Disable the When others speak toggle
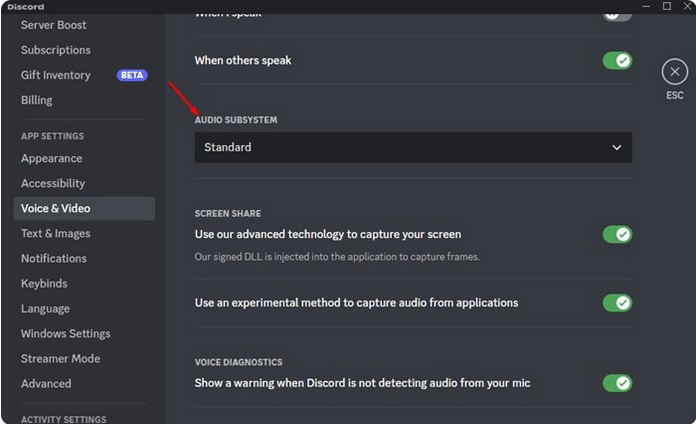 (x=617, y=60)
